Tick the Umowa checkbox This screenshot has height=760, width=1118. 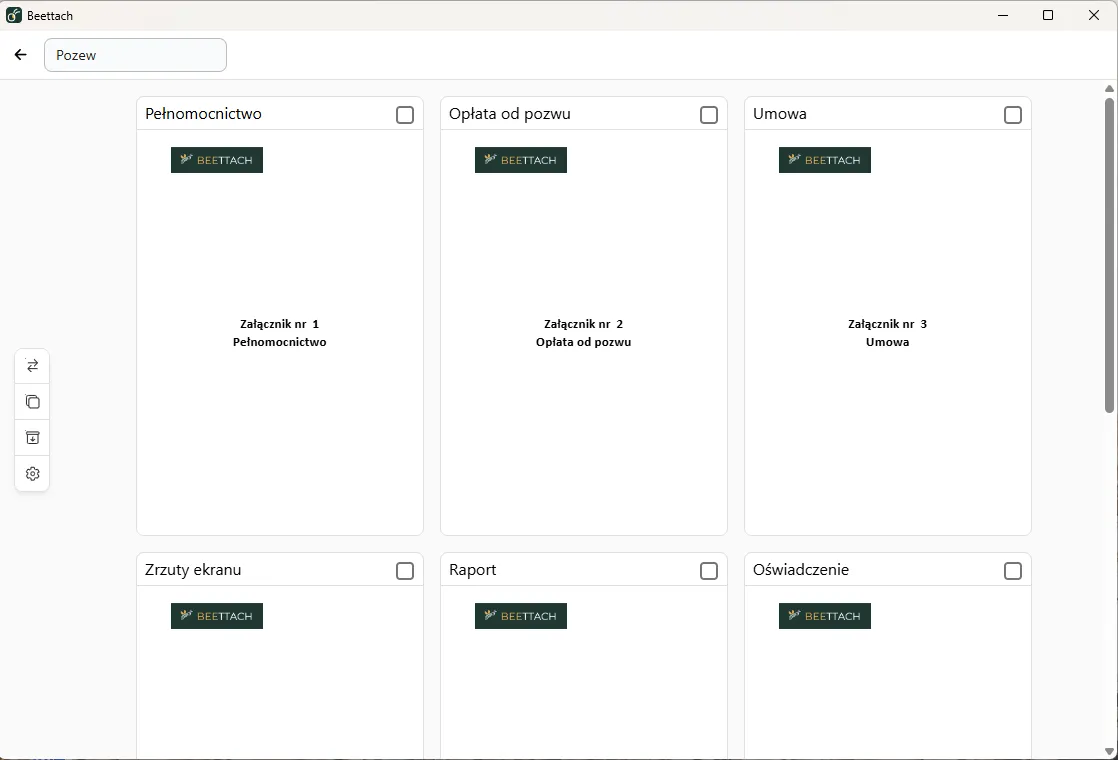coord(1012,115)
